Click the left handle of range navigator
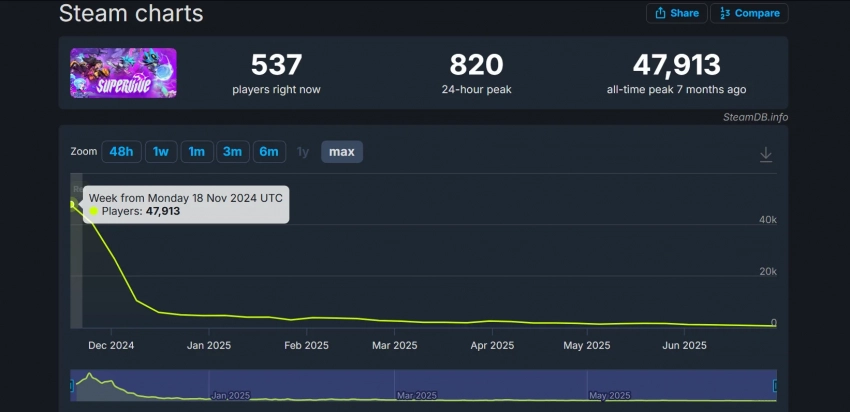 coord(71,385)
